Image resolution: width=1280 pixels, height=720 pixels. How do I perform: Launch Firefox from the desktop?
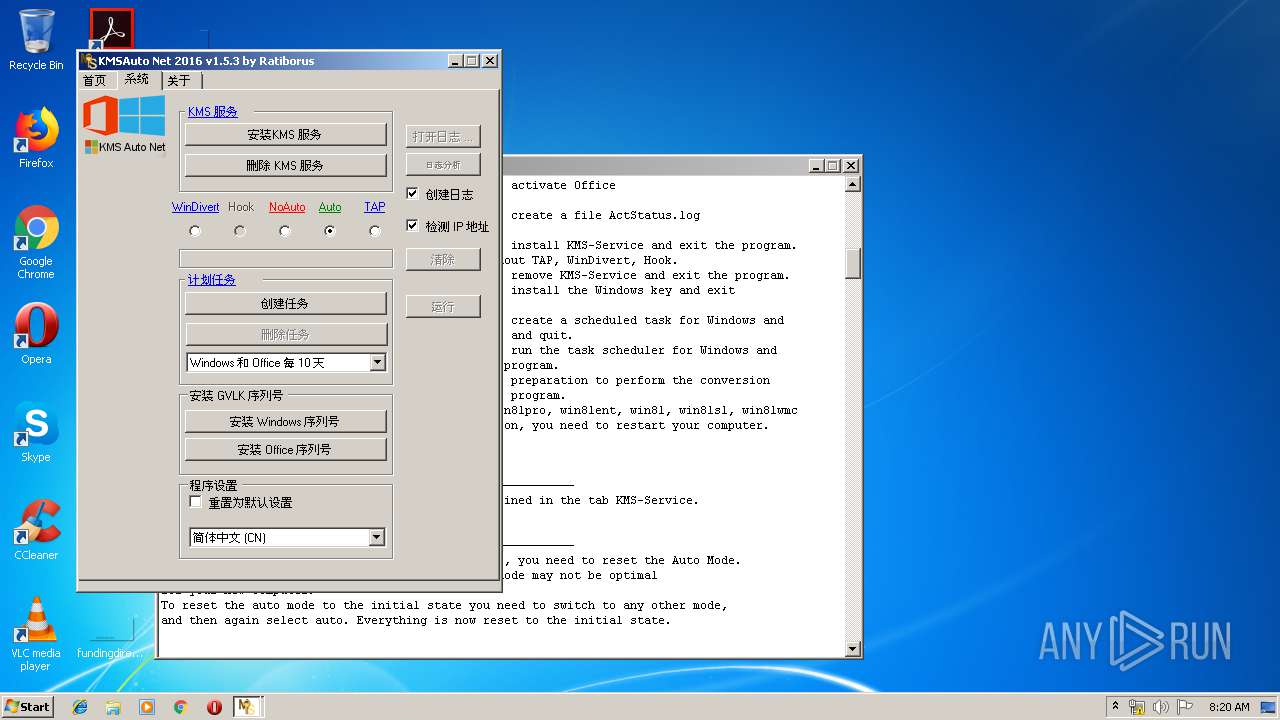pos(36,138)
